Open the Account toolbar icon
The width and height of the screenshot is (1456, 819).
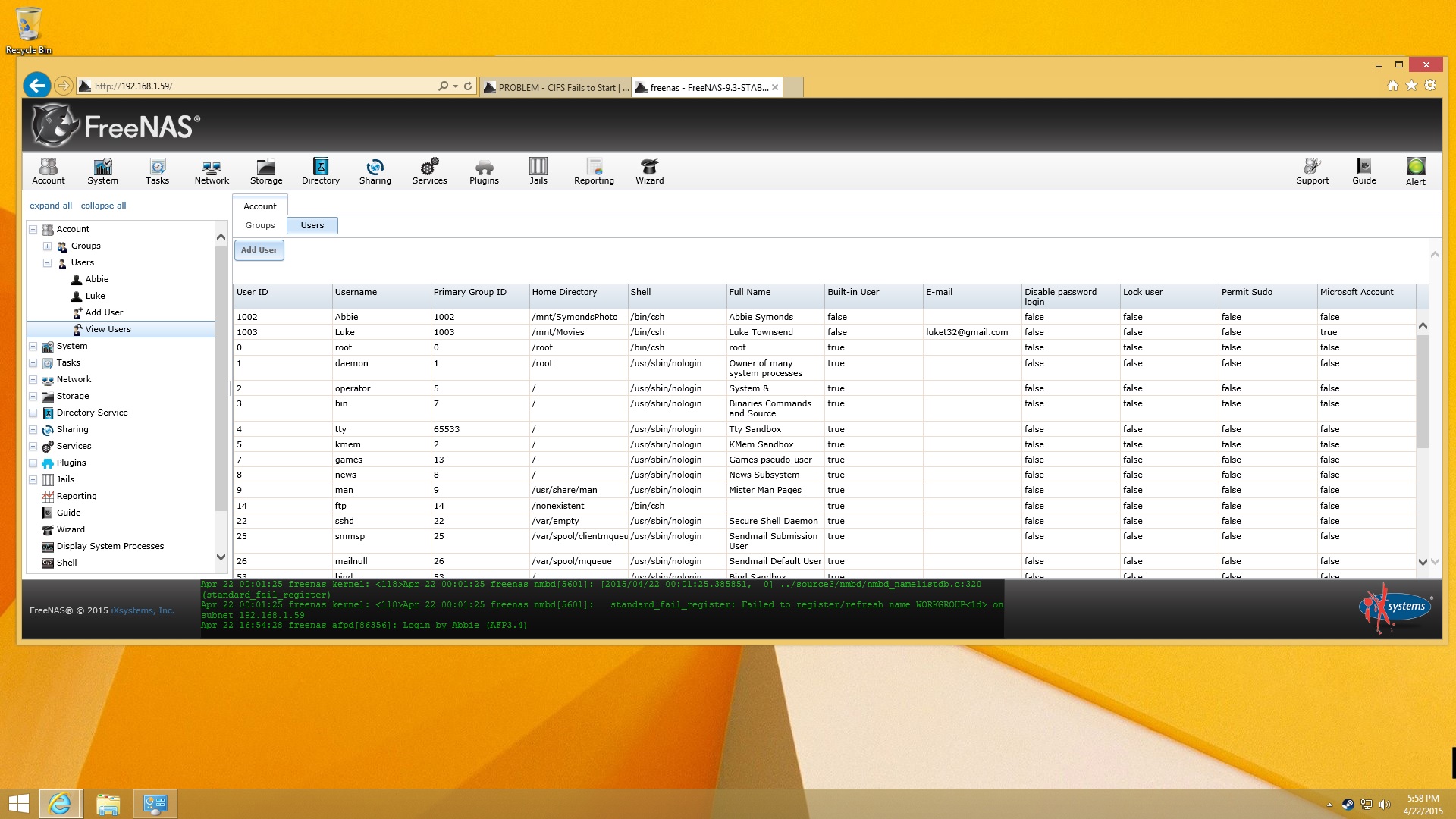click(49, 171)
